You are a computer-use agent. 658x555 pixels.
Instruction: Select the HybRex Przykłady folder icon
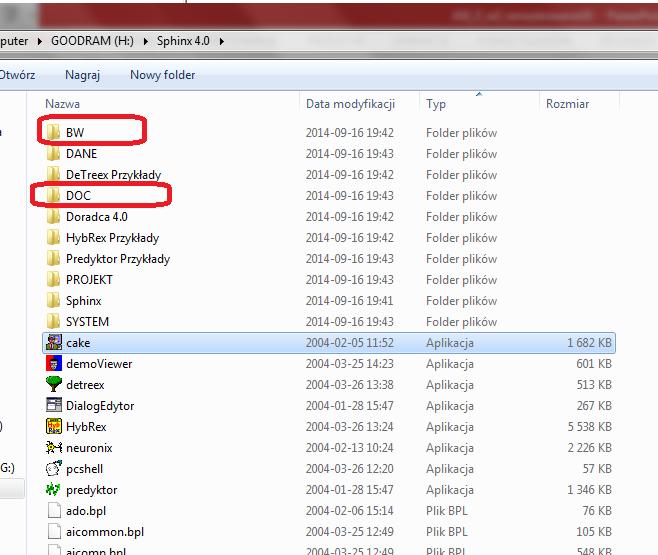(x=53, y=237)
